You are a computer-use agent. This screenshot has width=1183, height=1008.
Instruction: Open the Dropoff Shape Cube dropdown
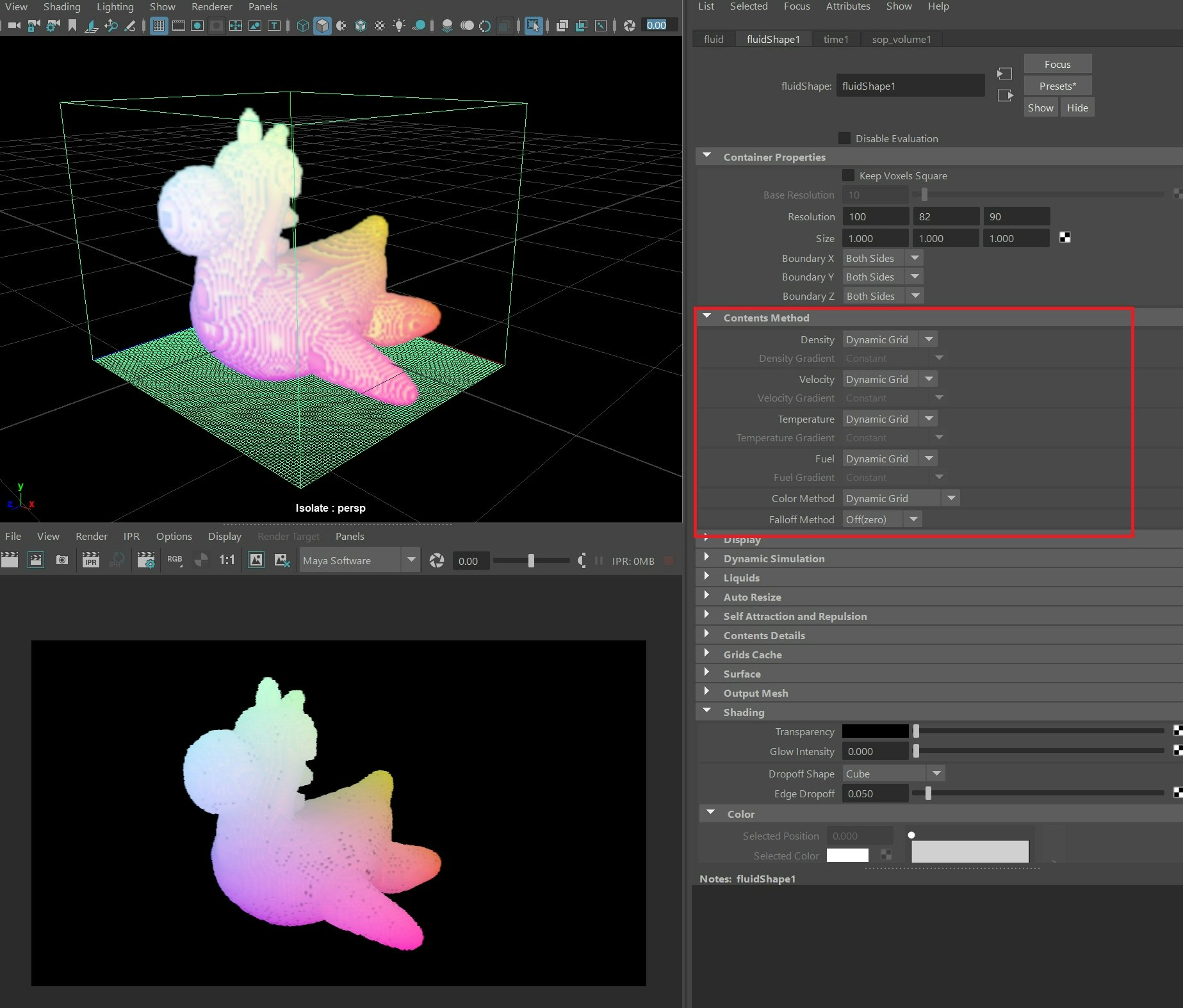[893, 774]
